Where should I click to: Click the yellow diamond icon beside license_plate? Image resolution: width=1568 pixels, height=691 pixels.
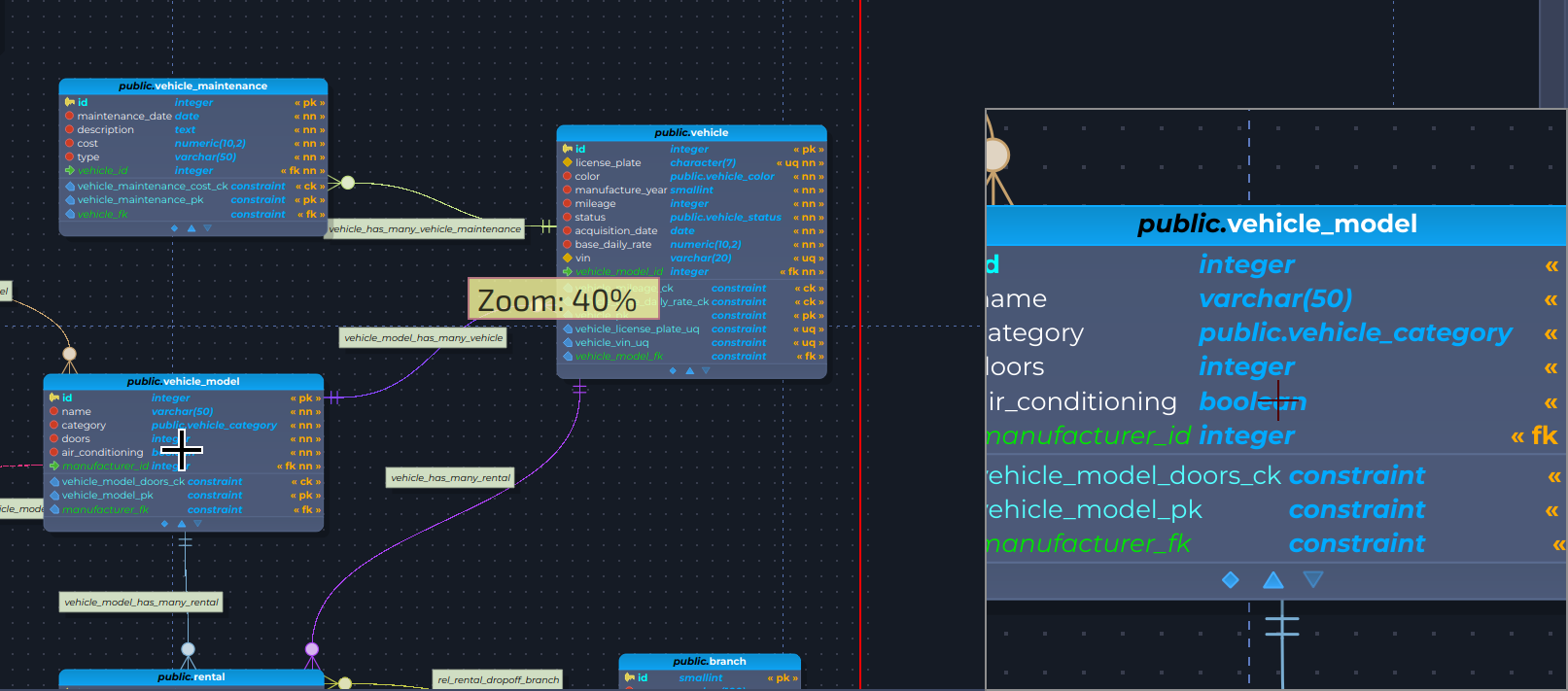click(568, 162)
